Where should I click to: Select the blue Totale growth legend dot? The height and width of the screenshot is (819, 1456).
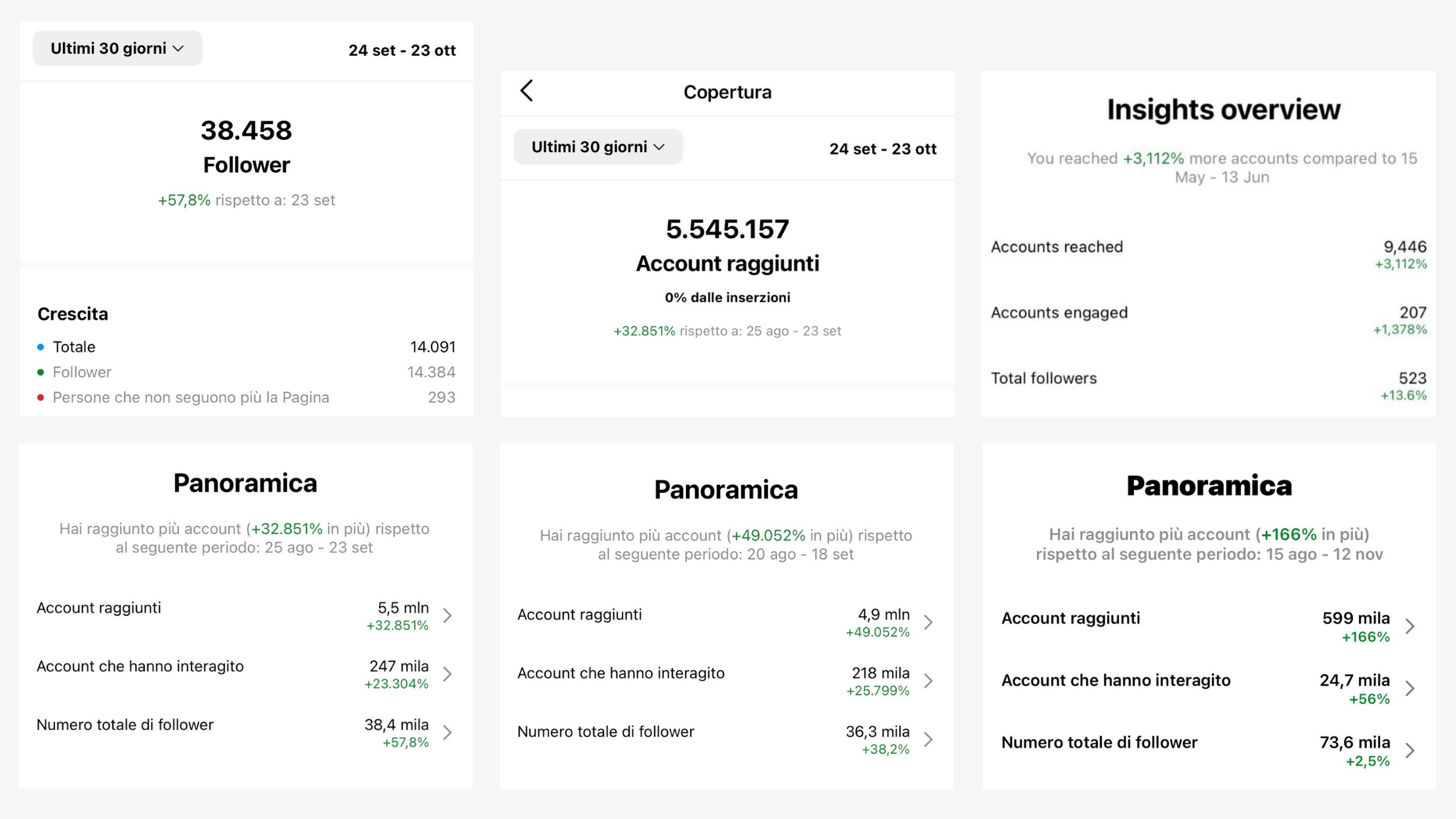point(41,346)
